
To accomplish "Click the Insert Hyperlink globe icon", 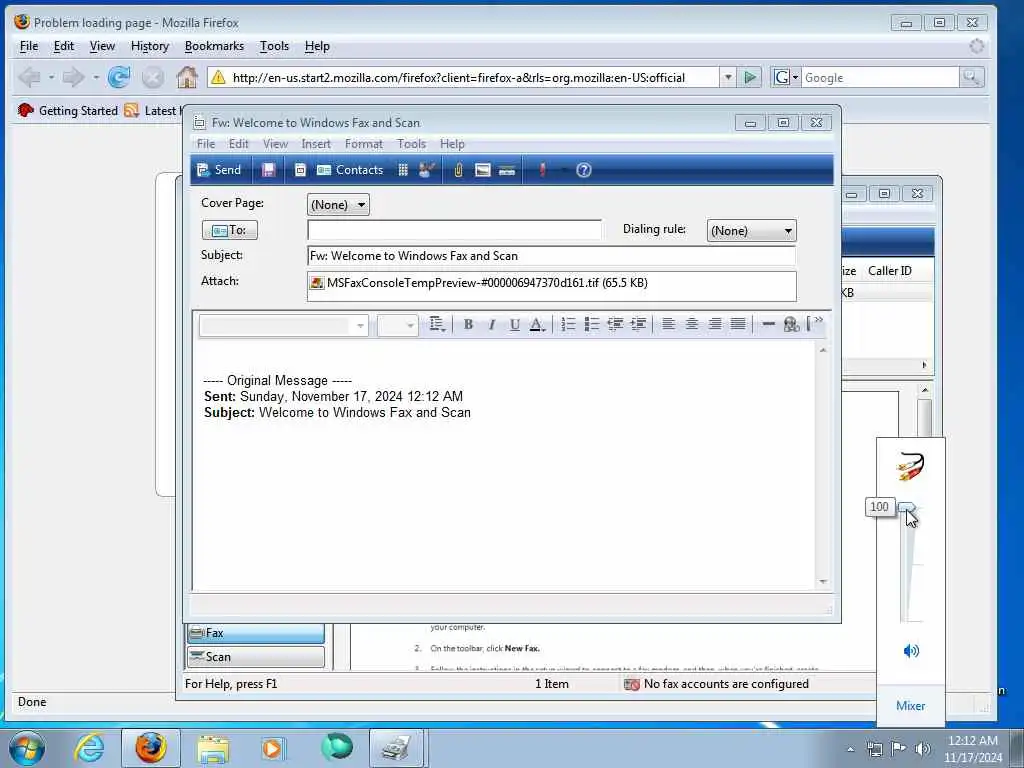I will (x=792, y=325).
